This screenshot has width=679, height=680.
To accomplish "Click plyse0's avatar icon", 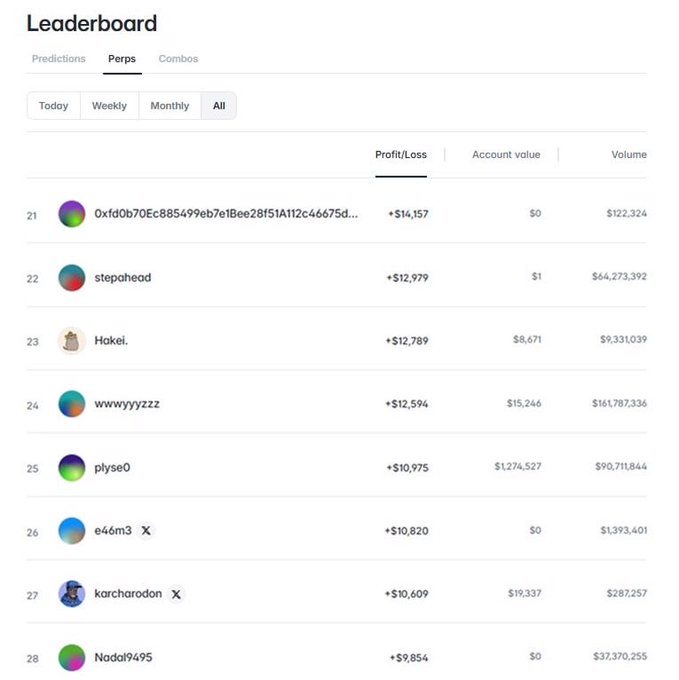I will coord(72,468).
